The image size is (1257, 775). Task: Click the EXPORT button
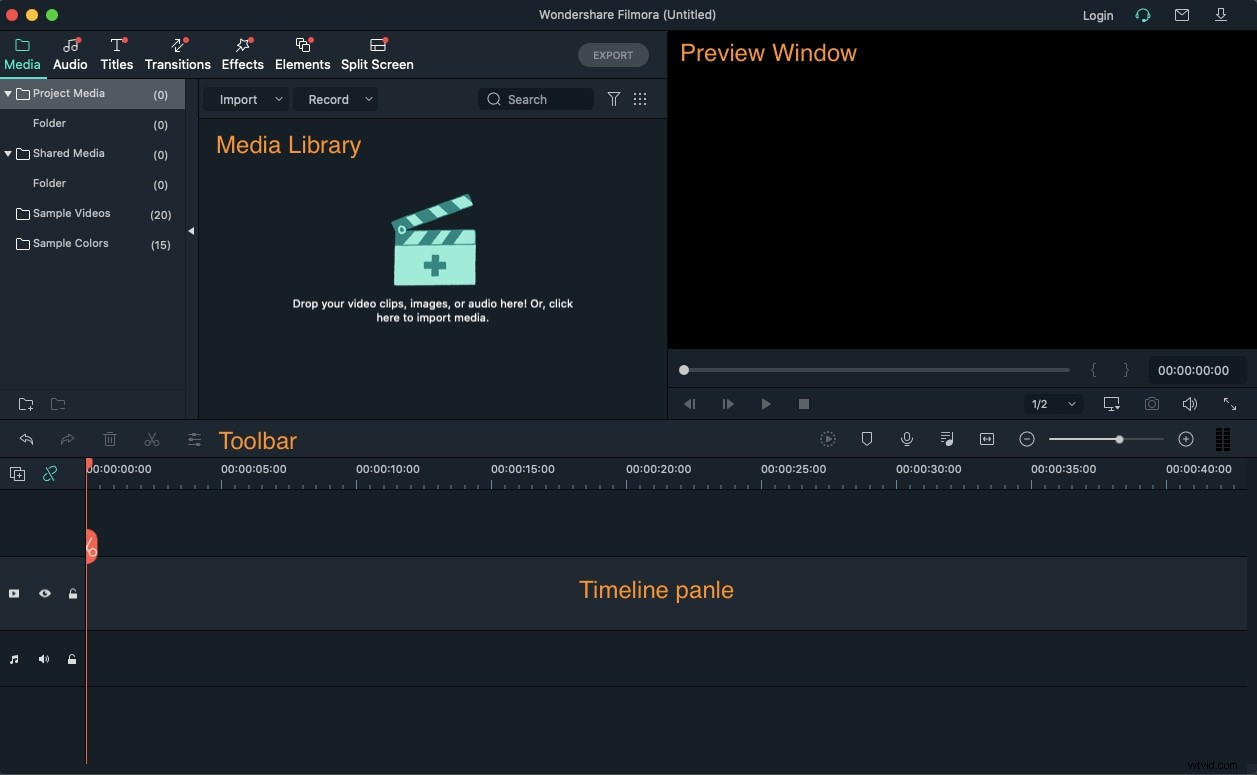(613, 55)
